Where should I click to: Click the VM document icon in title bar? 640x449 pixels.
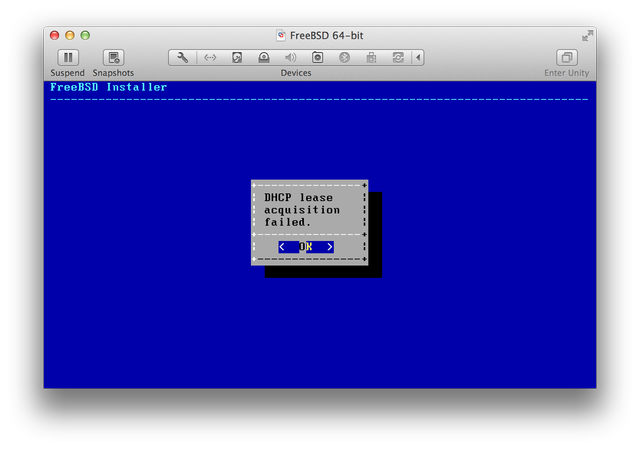[281, 36]
